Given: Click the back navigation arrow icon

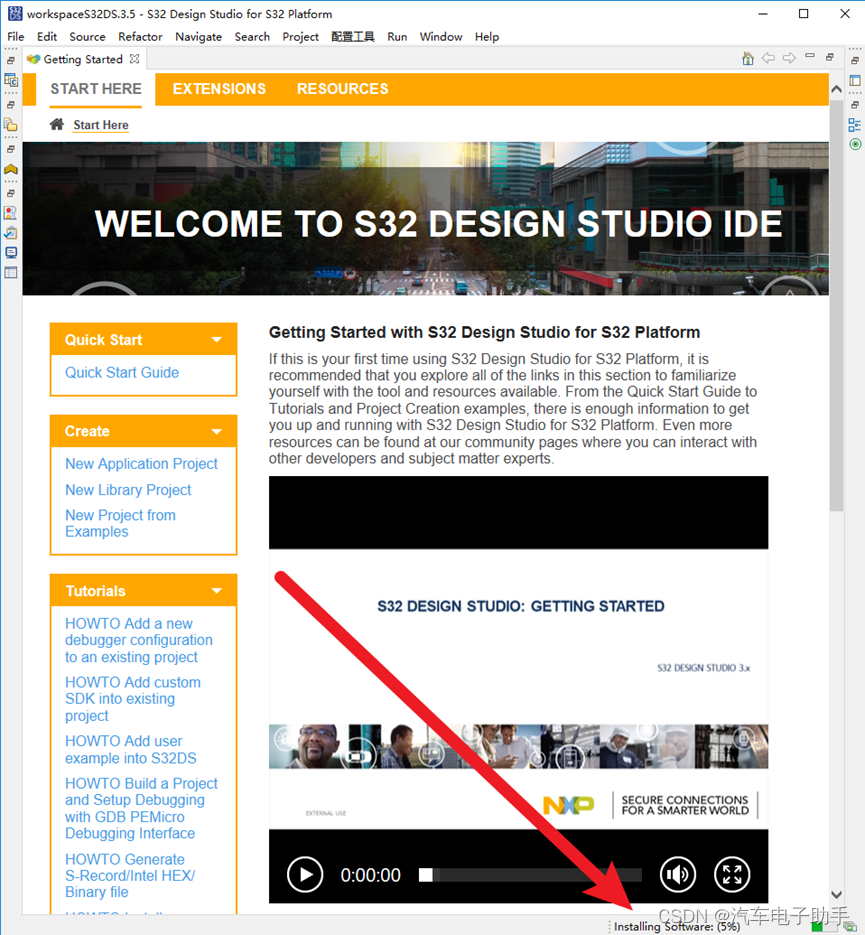Looking at the screenshot, I should point(768,58).
